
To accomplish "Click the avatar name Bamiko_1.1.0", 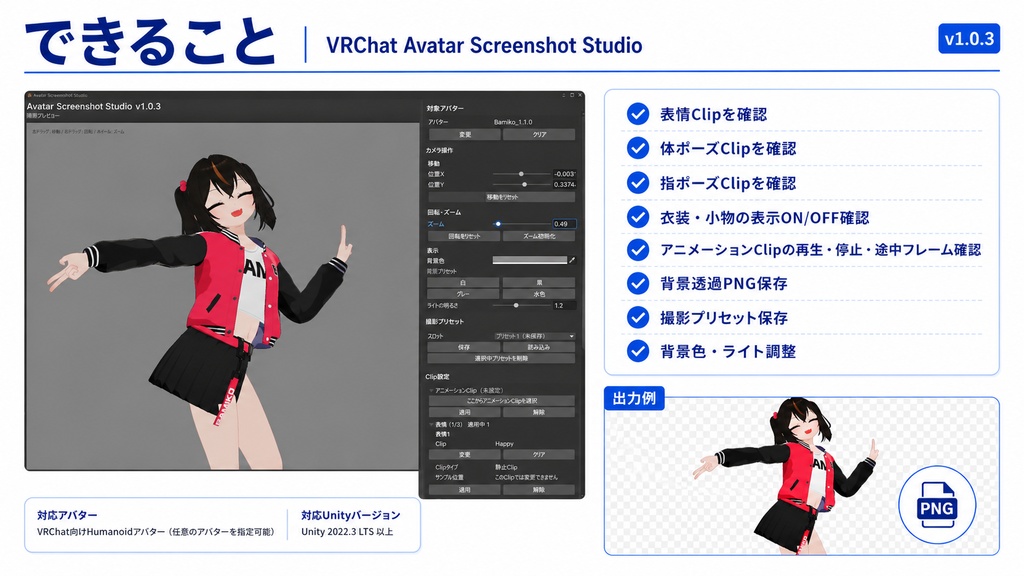I will click(x=513, y=122).
